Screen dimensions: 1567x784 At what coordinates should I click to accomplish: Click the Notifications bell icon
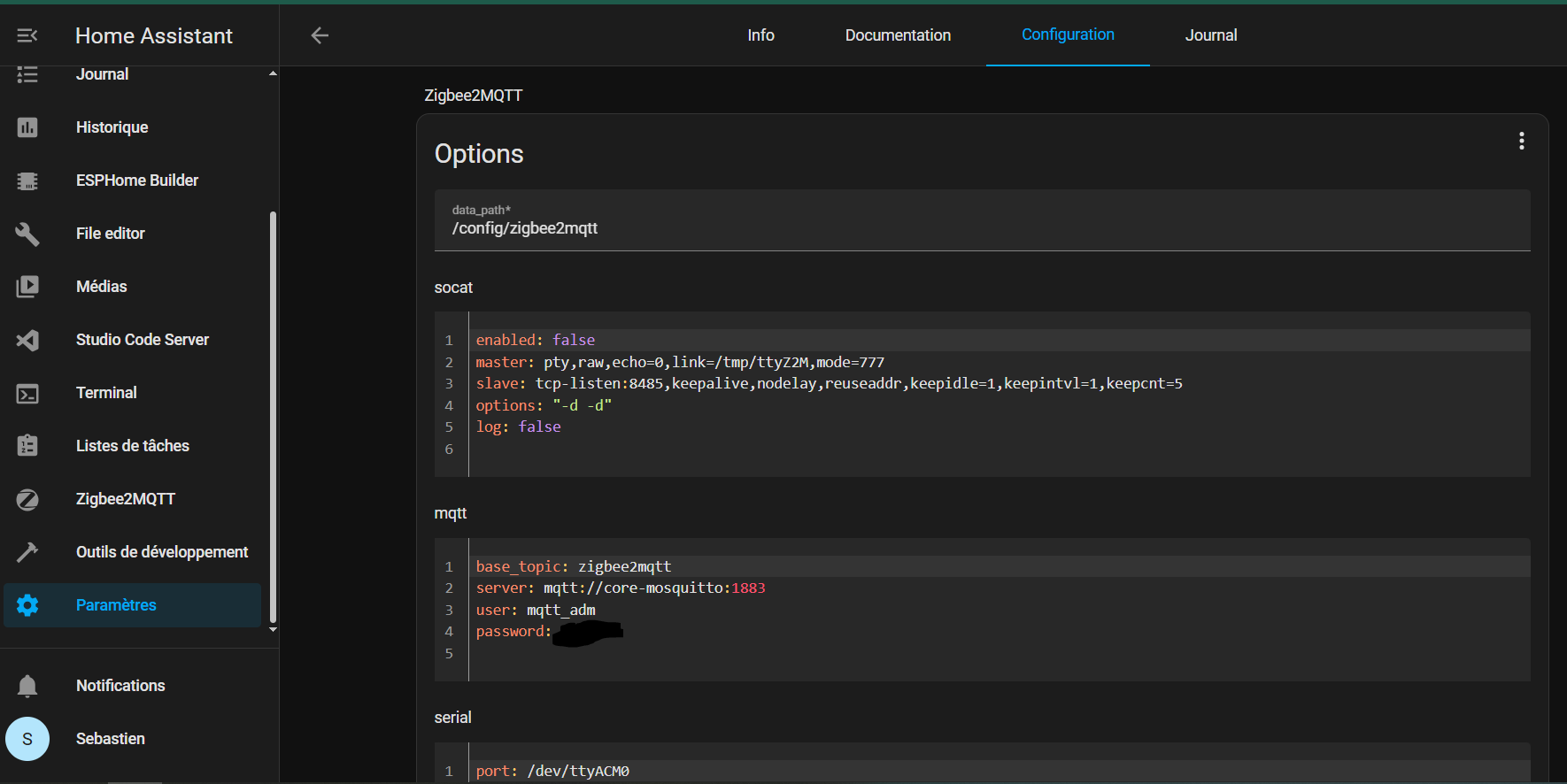click(27, 686)
